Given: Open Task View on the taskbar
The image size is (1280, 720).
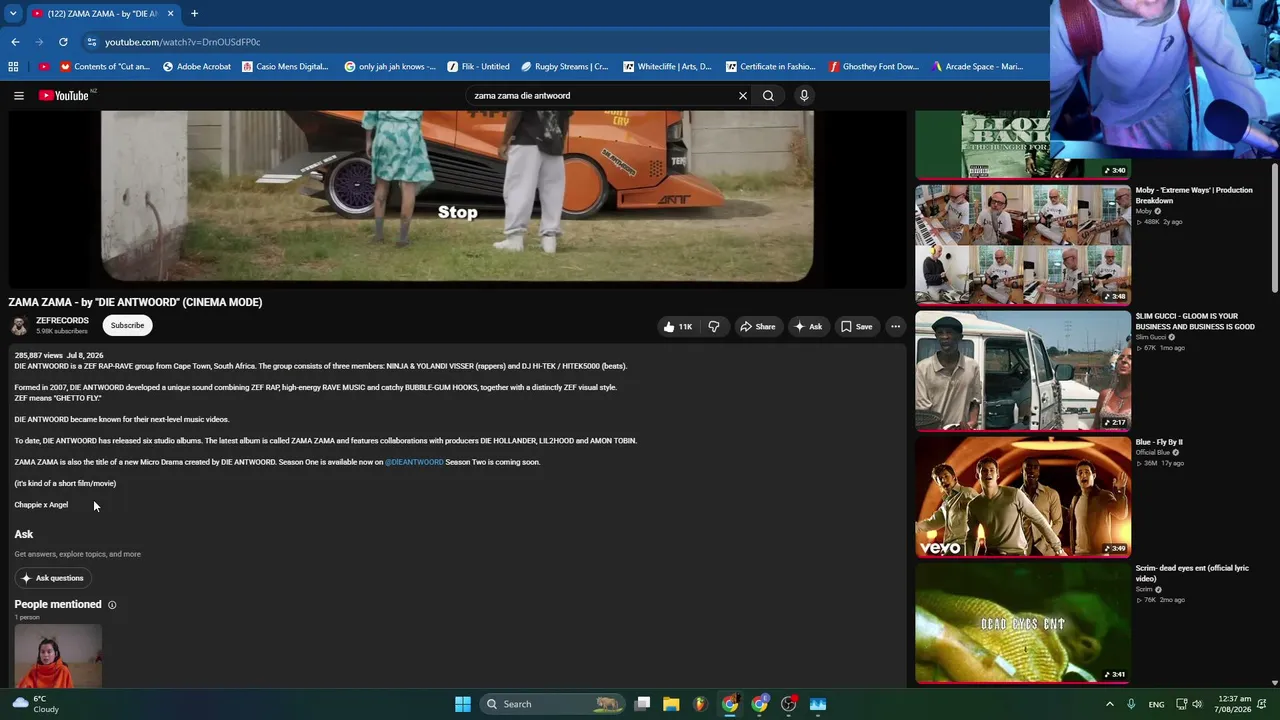Looking at the screenshot, I should pyautogui.click(x=643, y=704).
